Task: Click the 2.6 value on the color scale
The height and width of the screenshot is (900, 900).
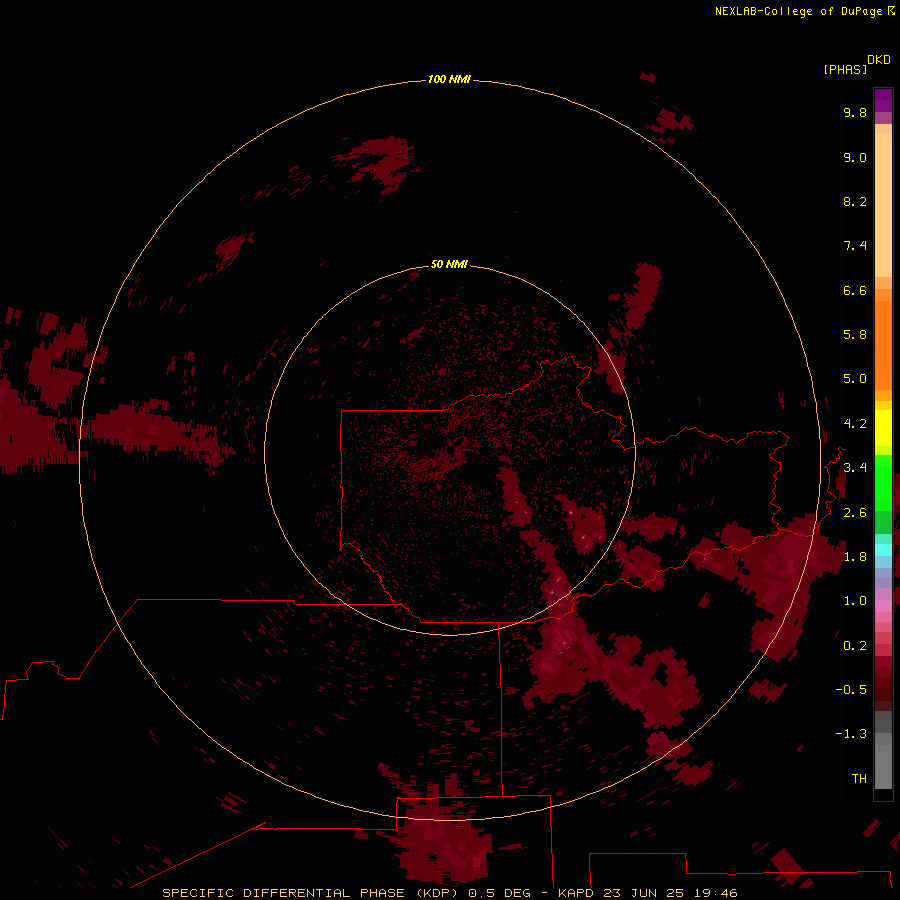Action: (x=855, y=513)
